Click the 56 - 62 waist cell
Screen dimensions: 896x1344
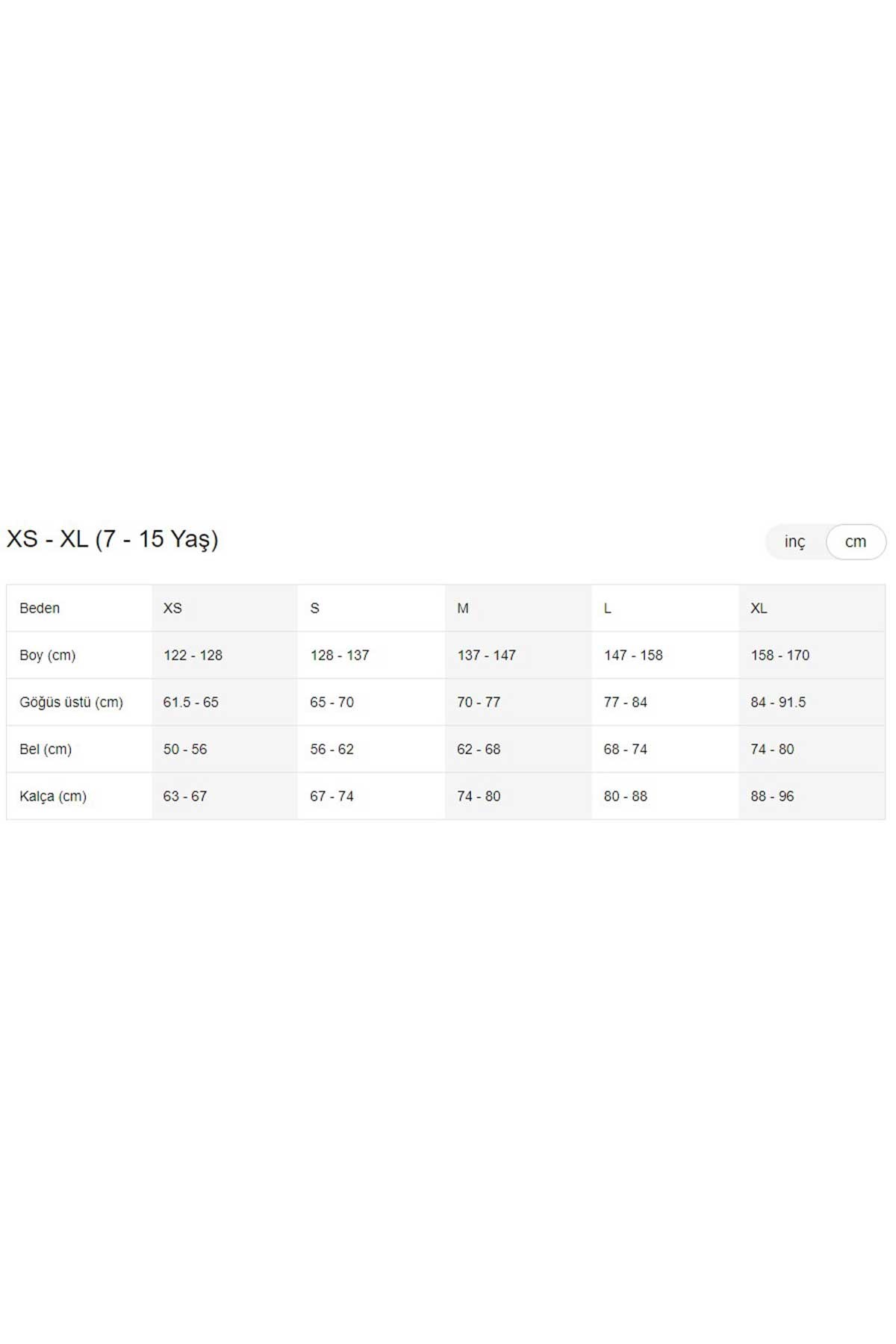click(x=332, y=750)
